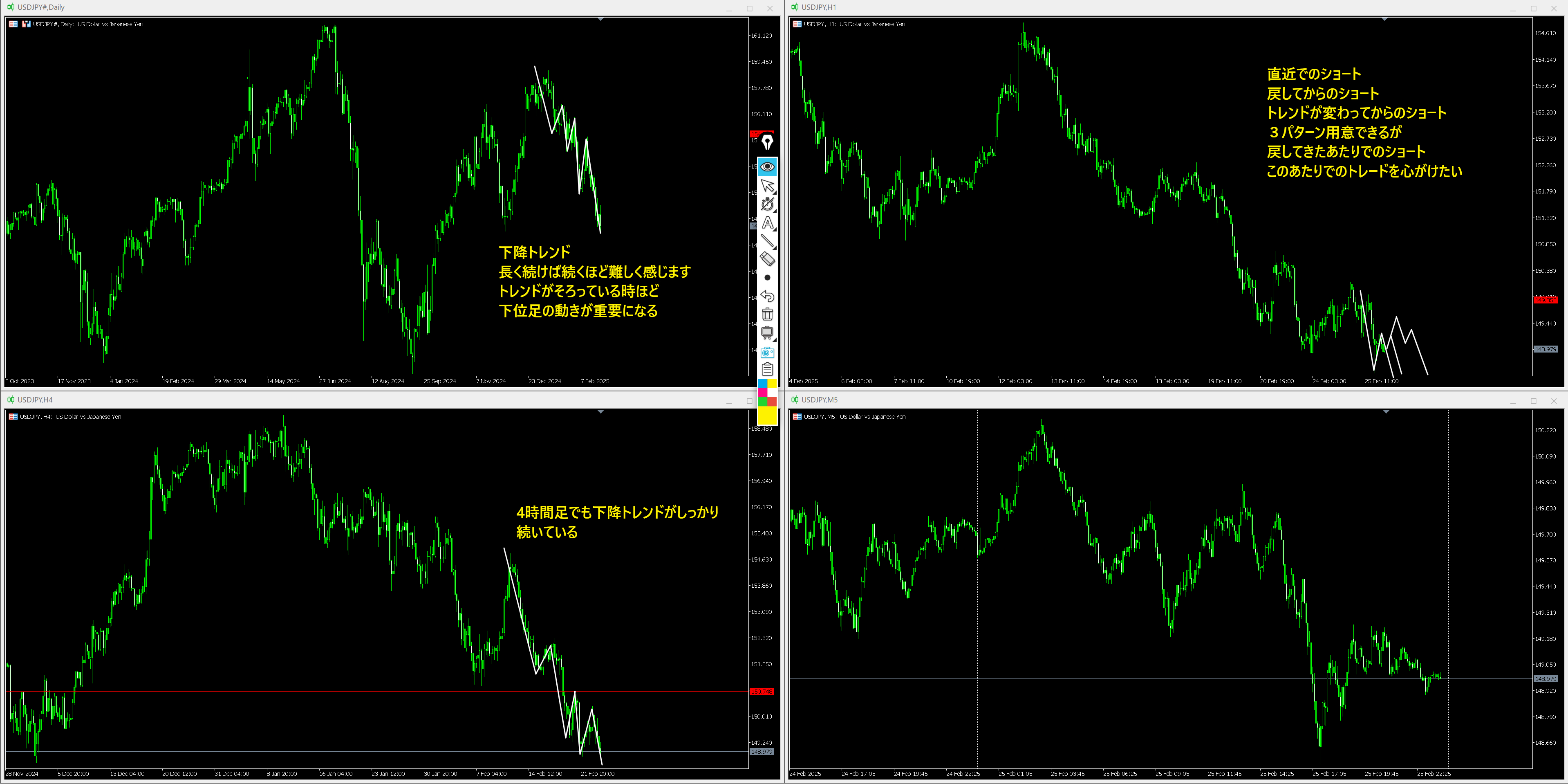Pick the cyan color swatch
This screenshot has width=1568, height=784.
pyautogui.click(x=762, y=383)
